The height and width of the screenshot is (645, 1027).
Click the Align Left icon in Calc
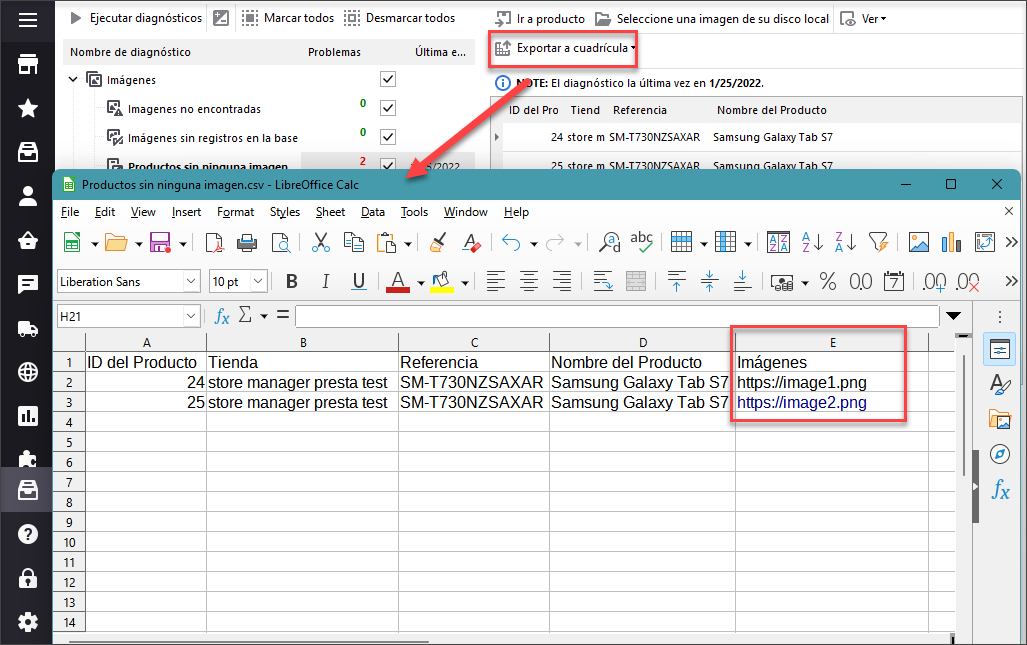496,282
